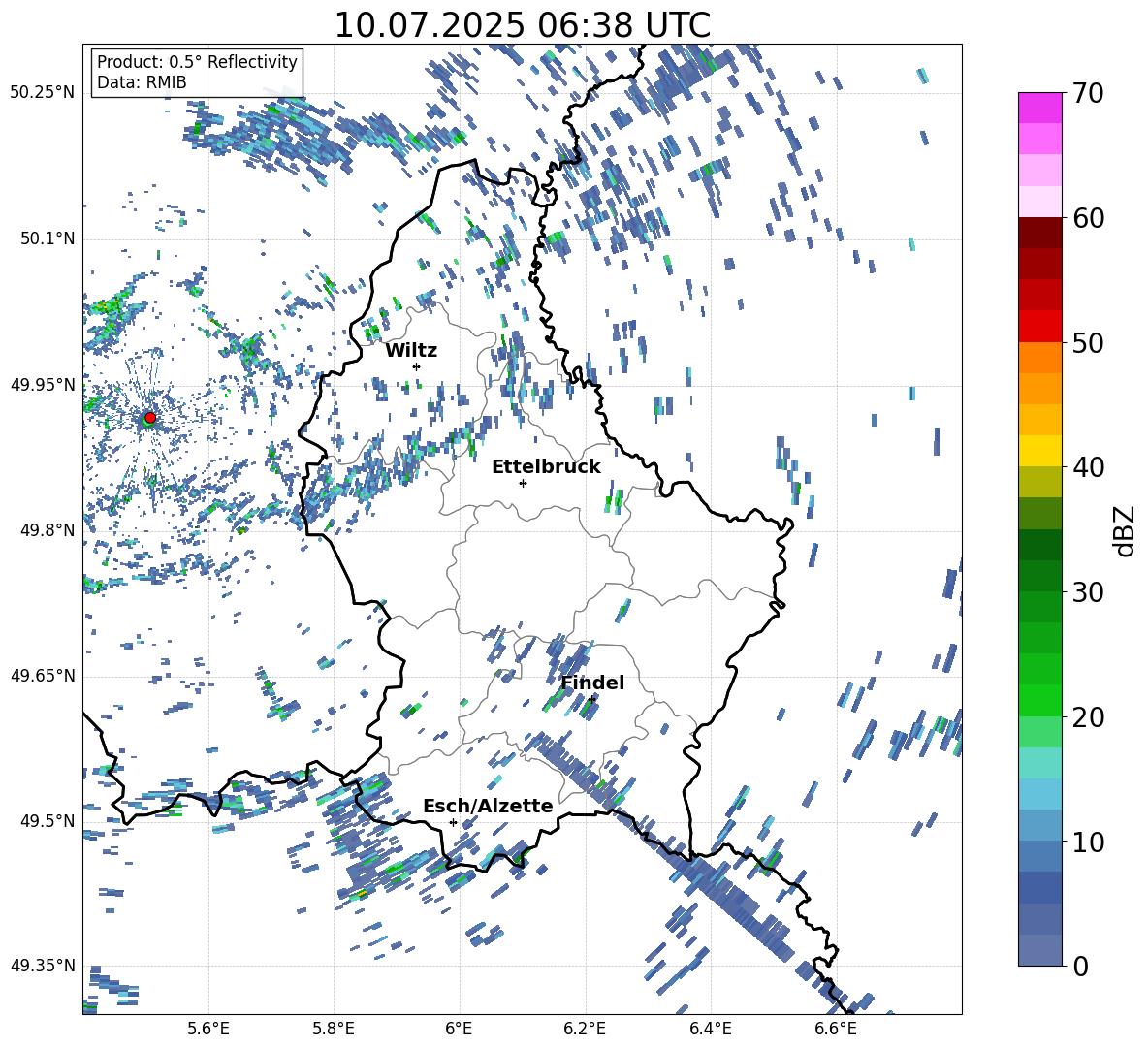Click the 6.6°E longitude label
Viewport: 1148px width, 1048px height.
pos(836,1029)
